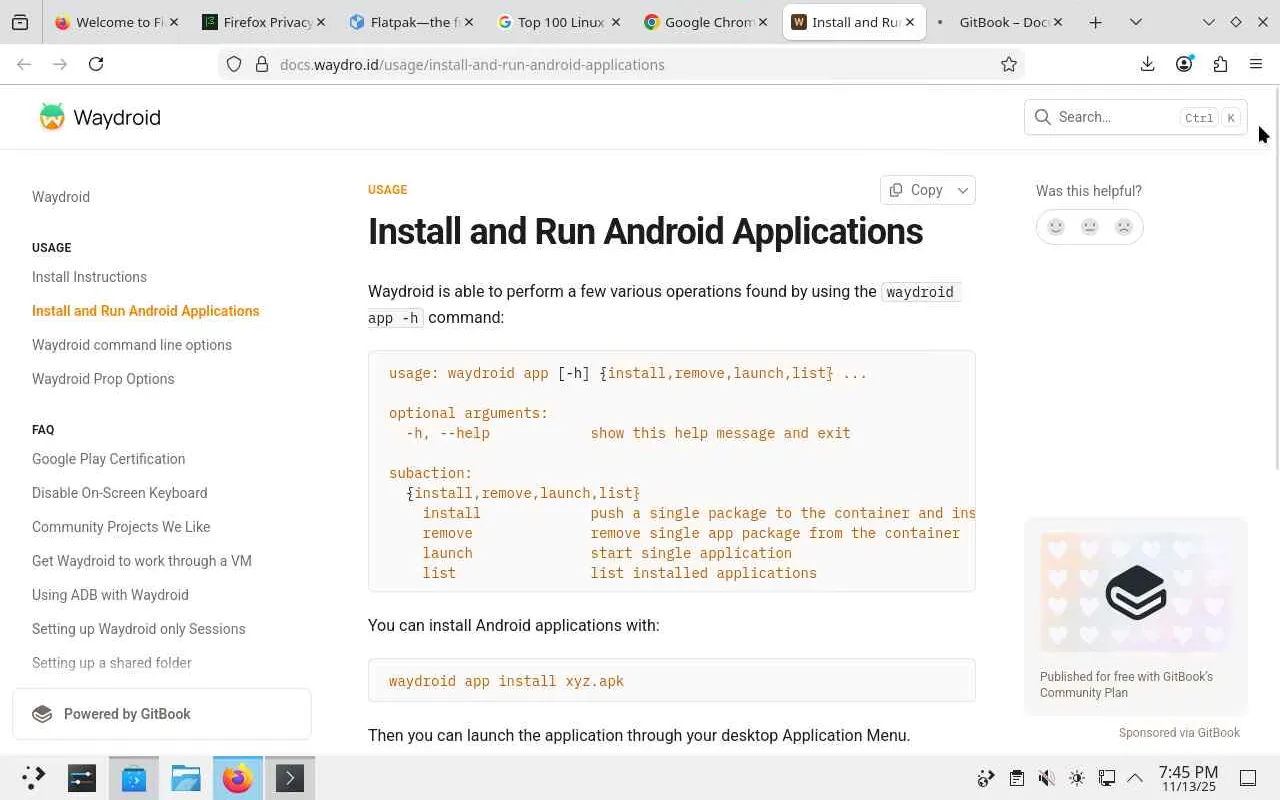Image resolution: width=1280 pixels, height=800 pixels.
Task: Open the extensions puzzle-piece menu
Action: tap(1220, 64)
